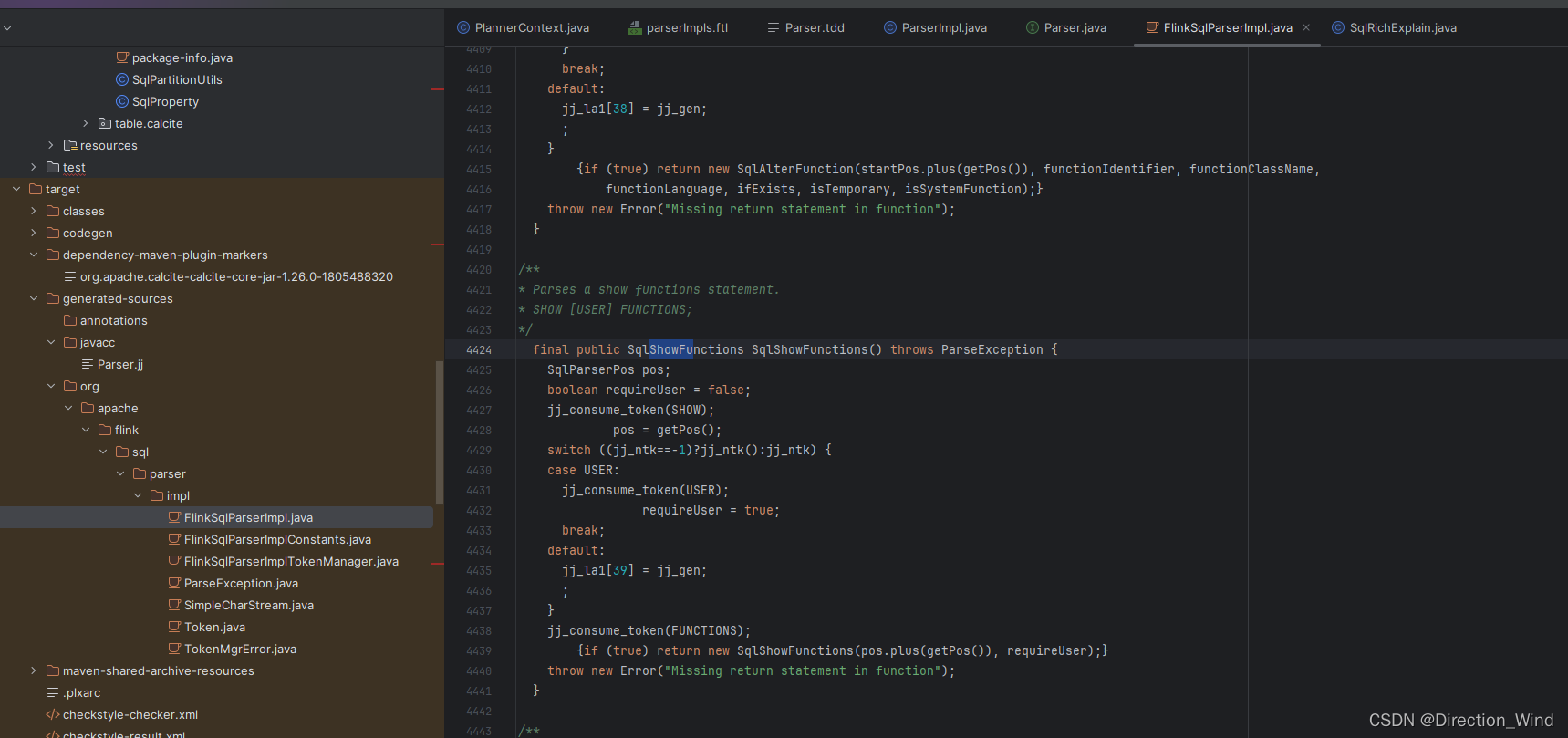Click the project tree vertical scrollbar
The height and width of the screenshot is (738, 1568).
440,433
